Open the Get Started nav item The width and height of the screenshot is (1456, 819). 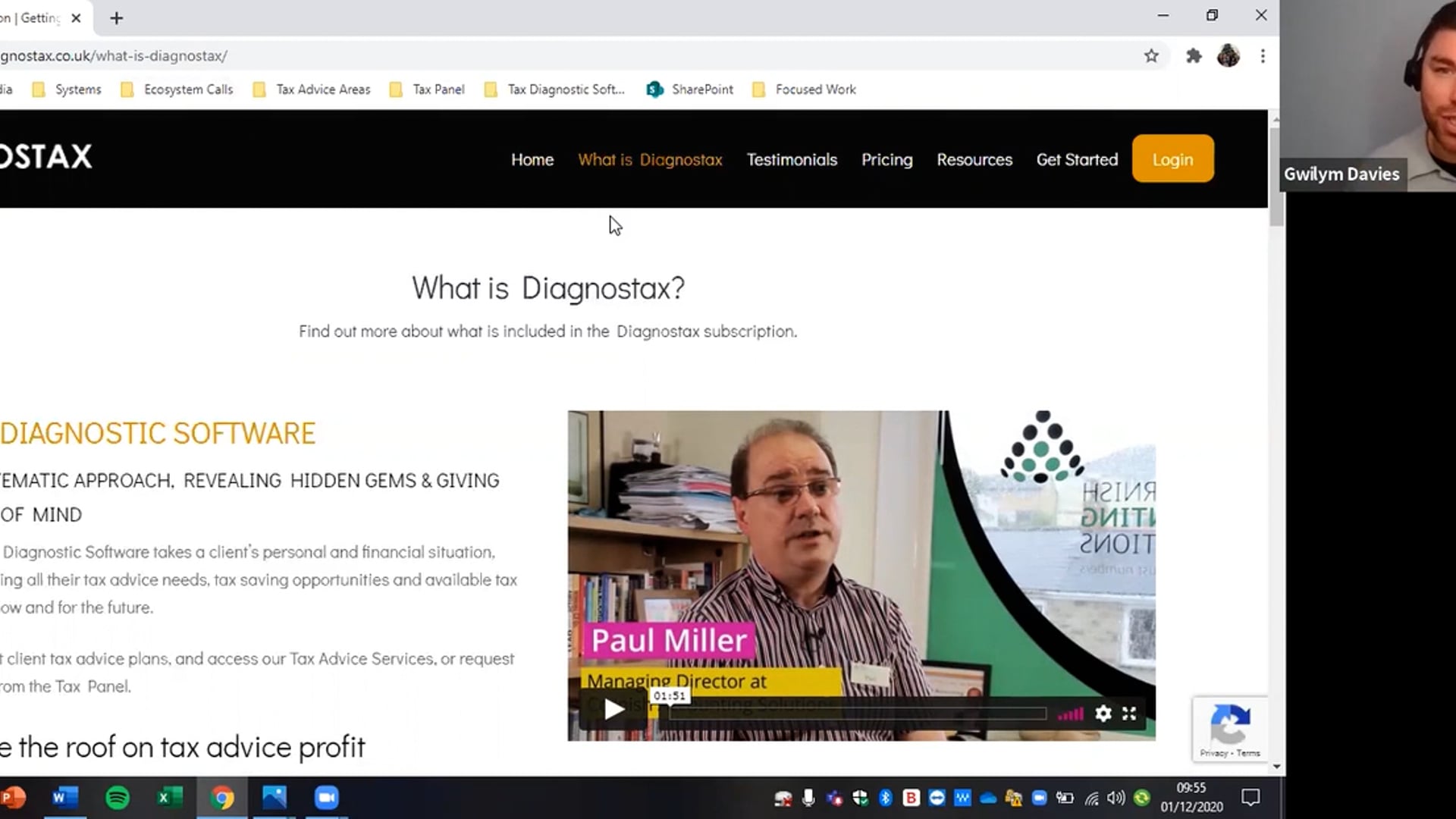pos(1077,160)
